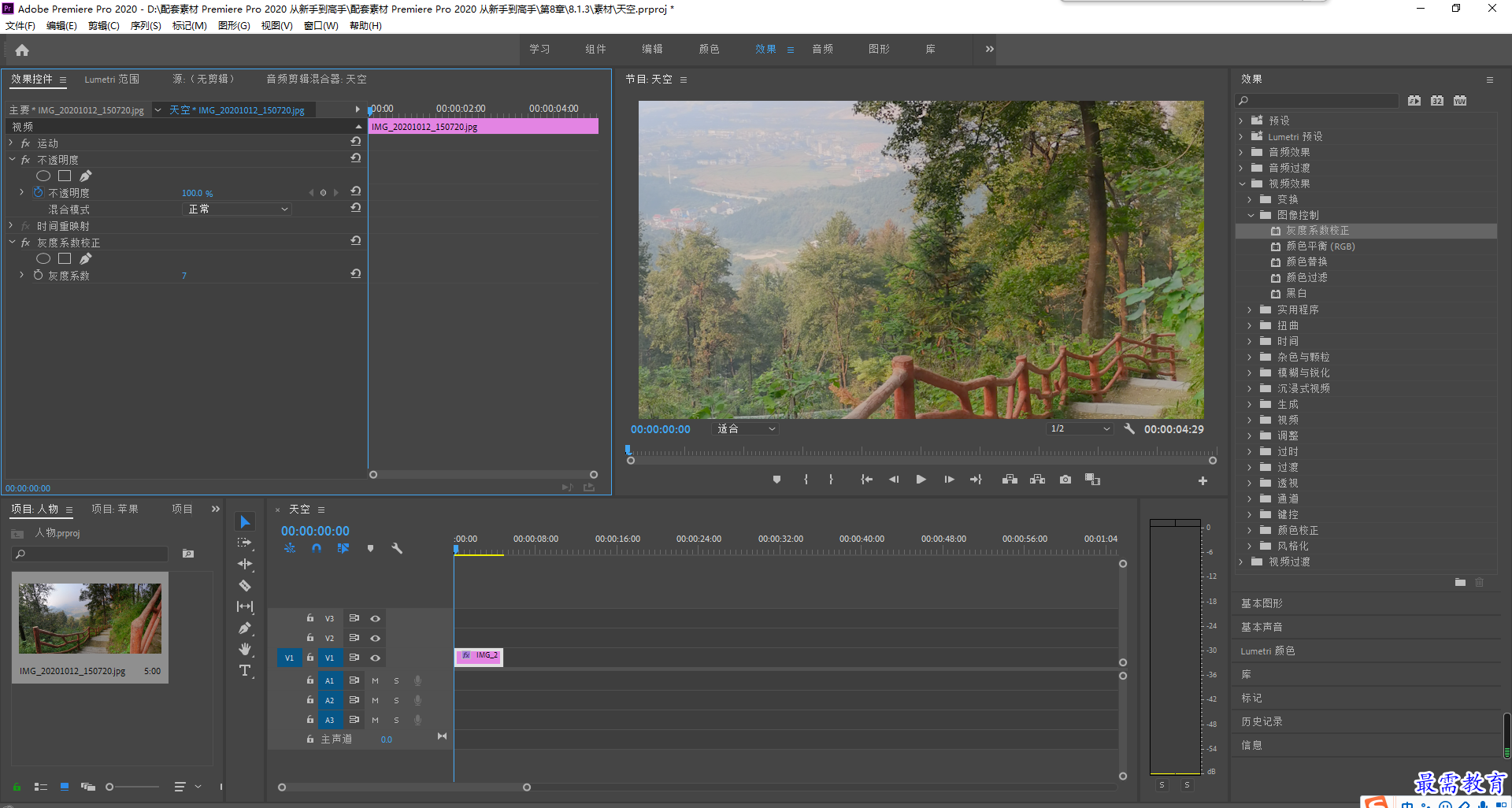1512x808 pixels.
Task: Expand the 预设 effects folder
Action: coord(1241,120)
